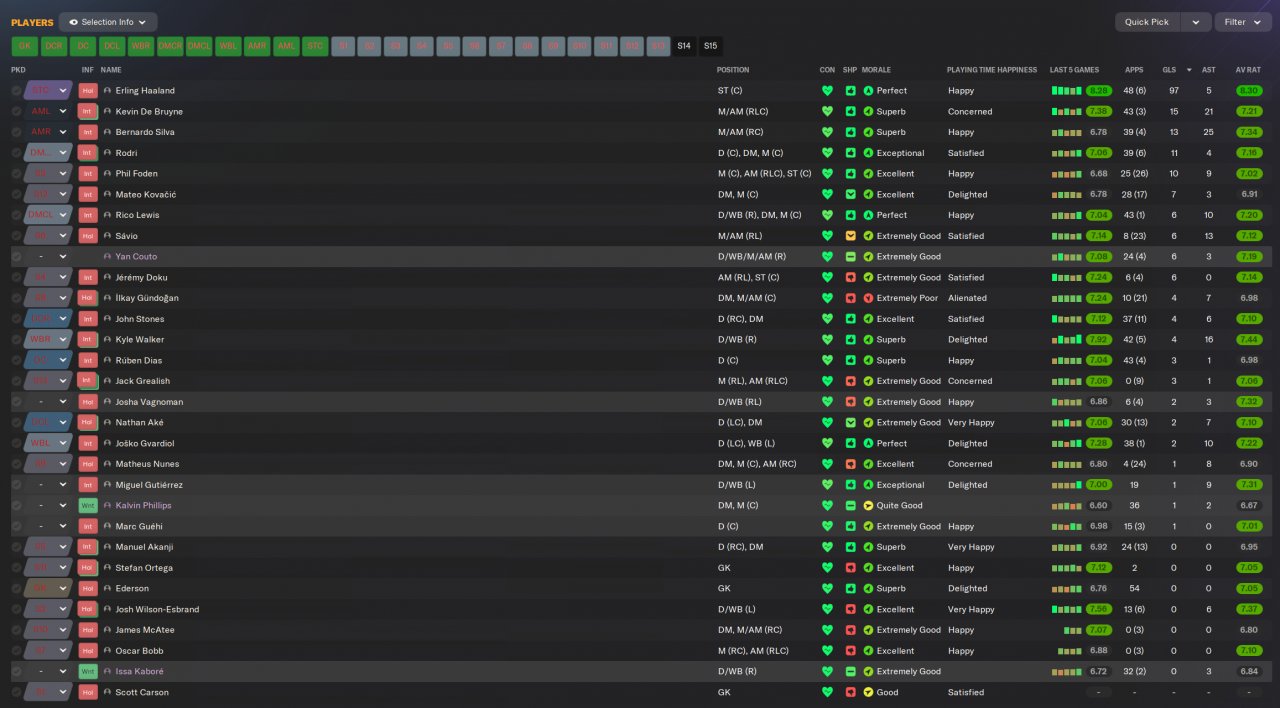
Task: Click the player icon beside Jérémy Doku
Action: pos(107,277)
